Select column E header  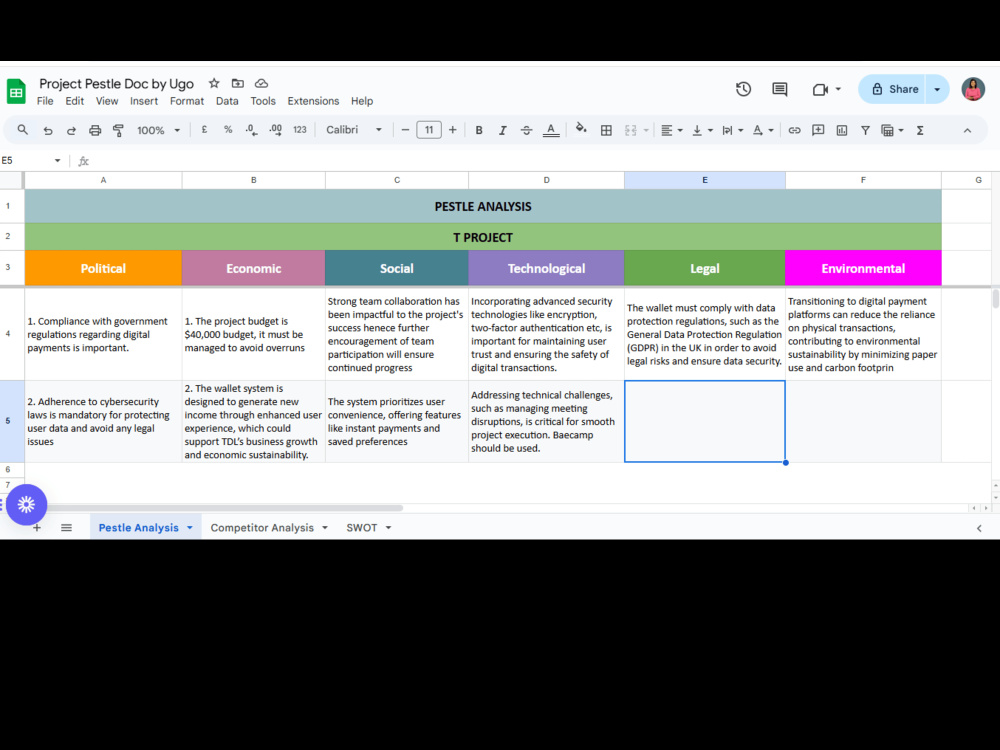coord(705,180)
